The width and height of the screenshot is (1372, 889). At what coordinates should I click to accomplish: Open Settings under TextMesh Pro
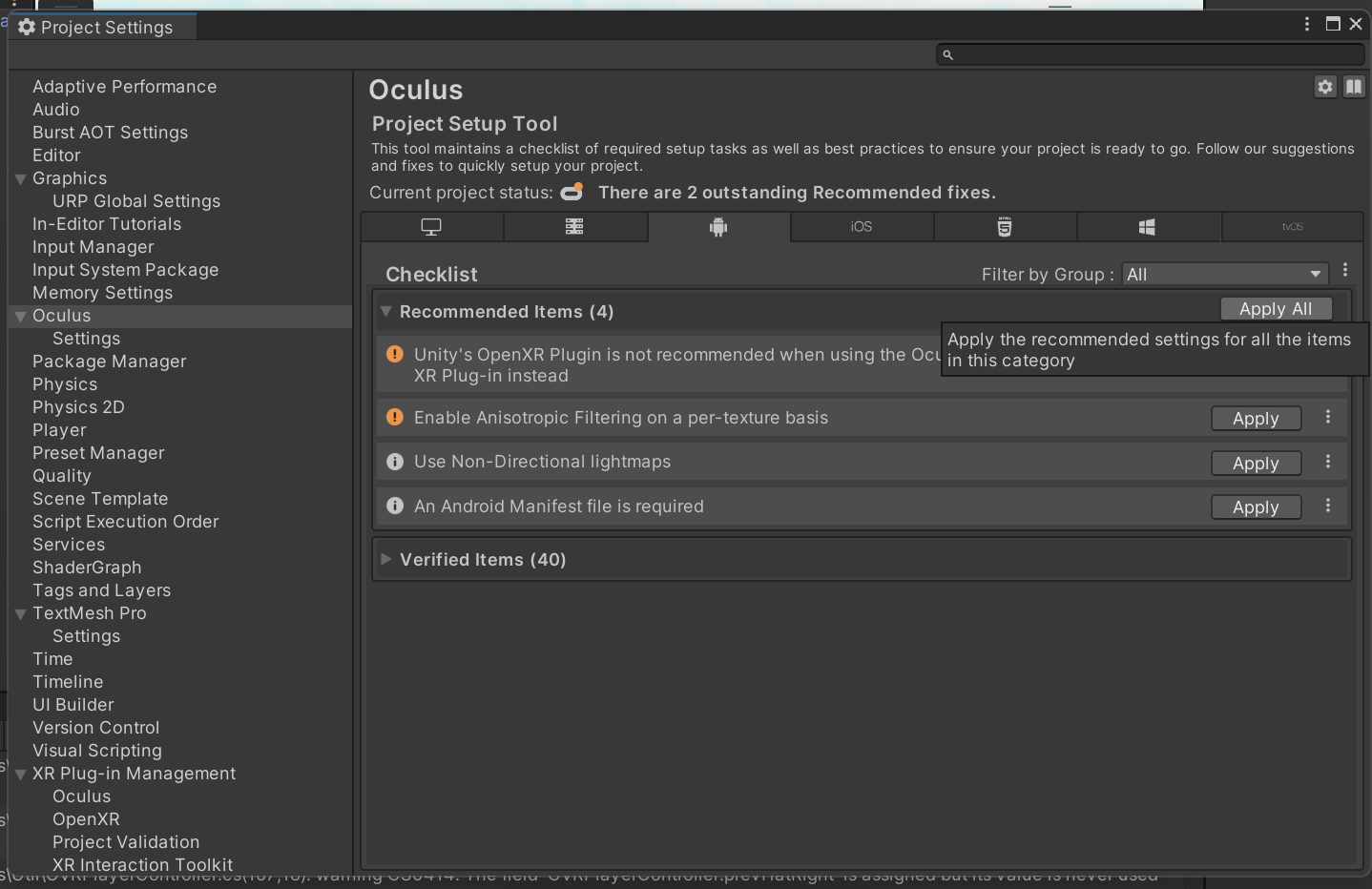[86, 636]
